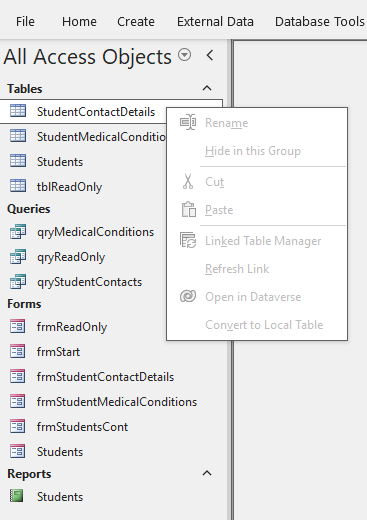367x520 pixels.
Task: Click the Forms group header
Action: pyautogui.click(x=24, y=304)
